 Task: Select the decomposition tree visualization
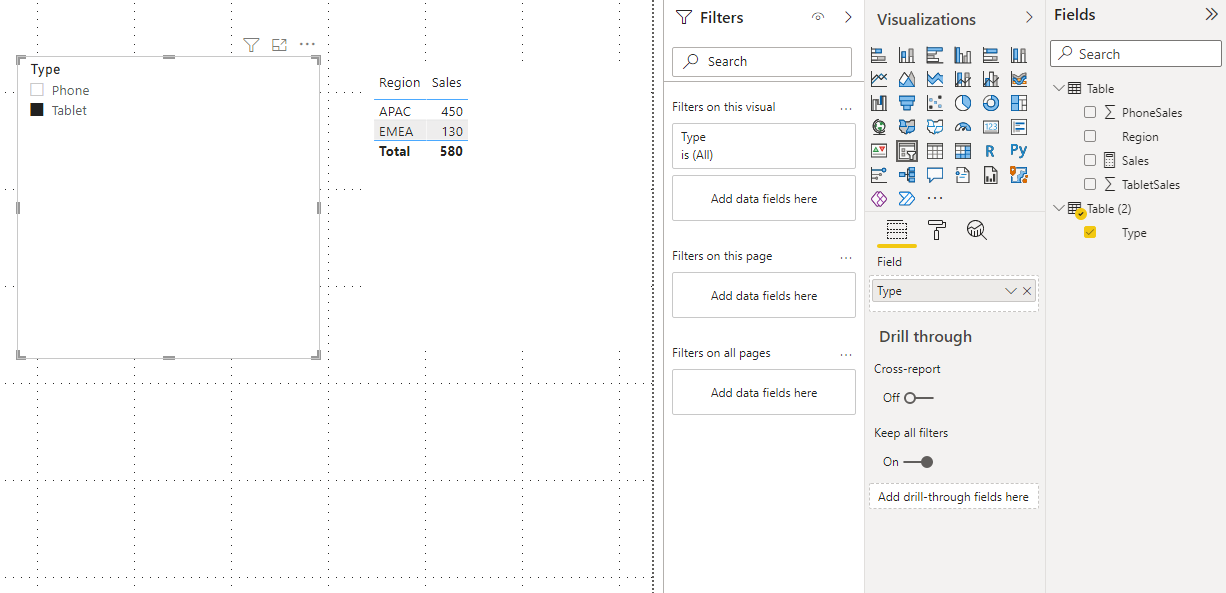point(907,175)
